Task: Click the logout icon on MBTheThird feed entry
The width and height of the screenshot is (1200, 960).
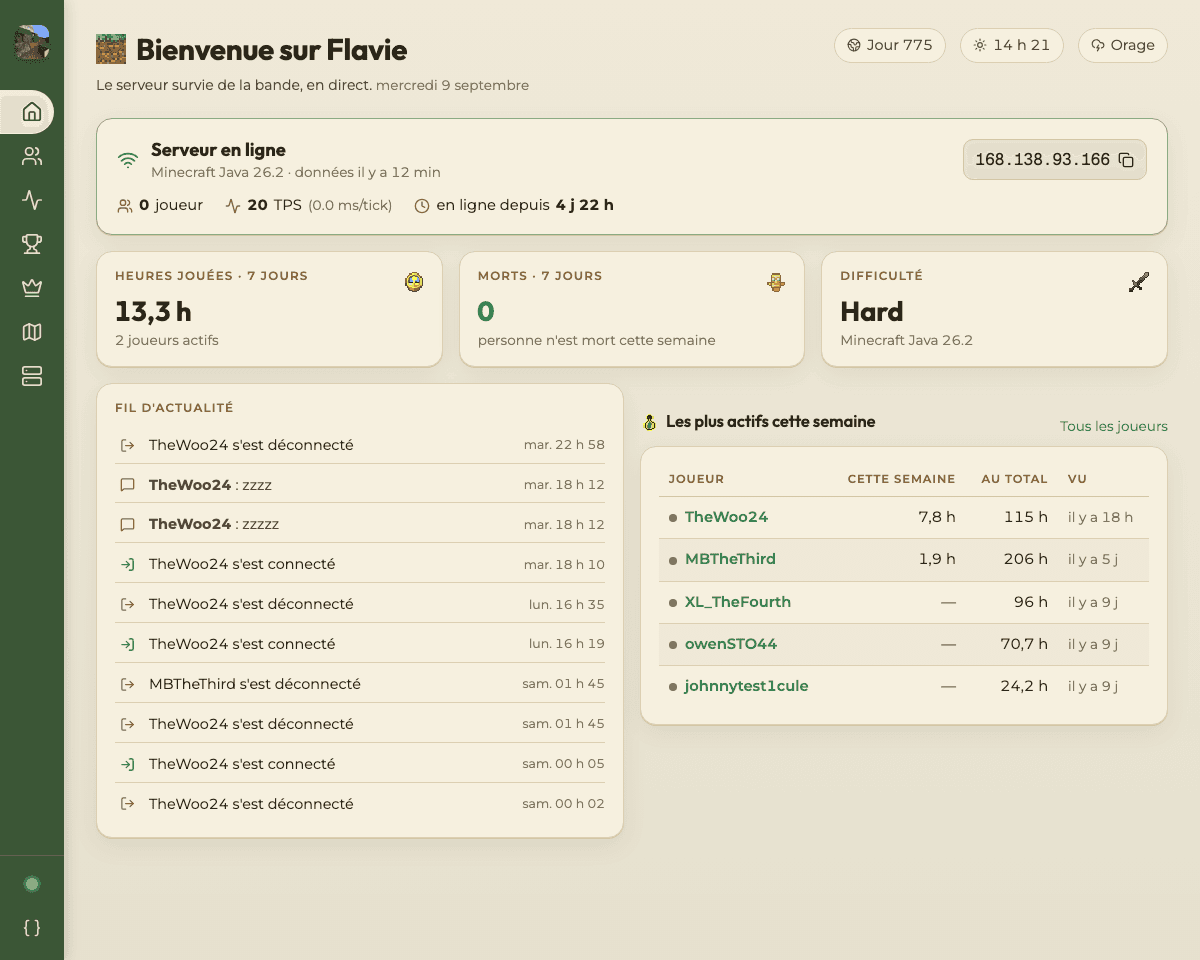Action: point(127,685)
